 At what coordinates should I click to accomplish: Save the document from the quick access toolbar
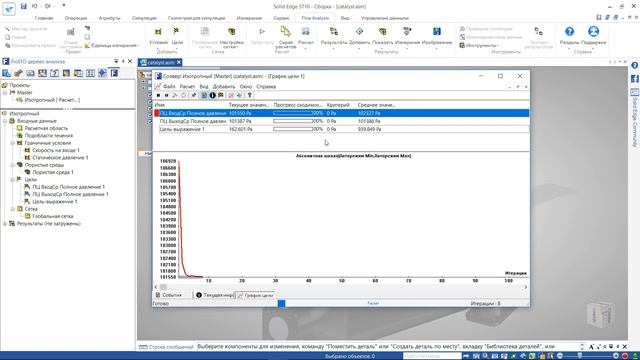point(24,6)
